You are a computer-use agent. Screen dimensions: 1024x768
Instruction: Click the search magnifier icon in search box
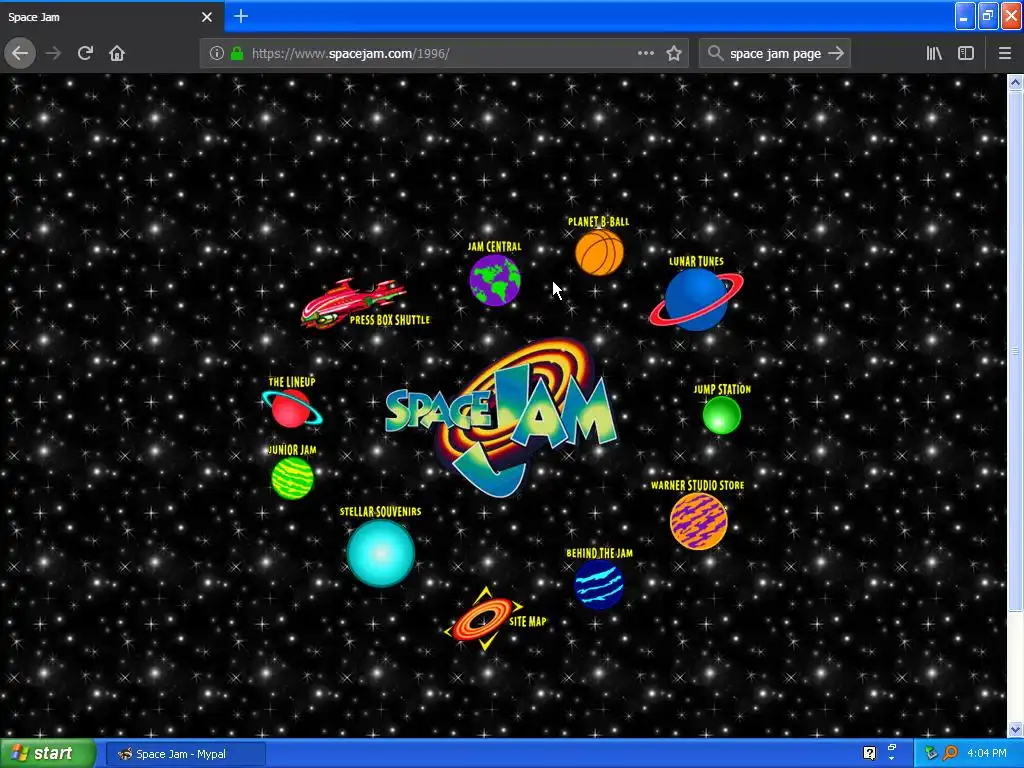[x=715, y=54]
